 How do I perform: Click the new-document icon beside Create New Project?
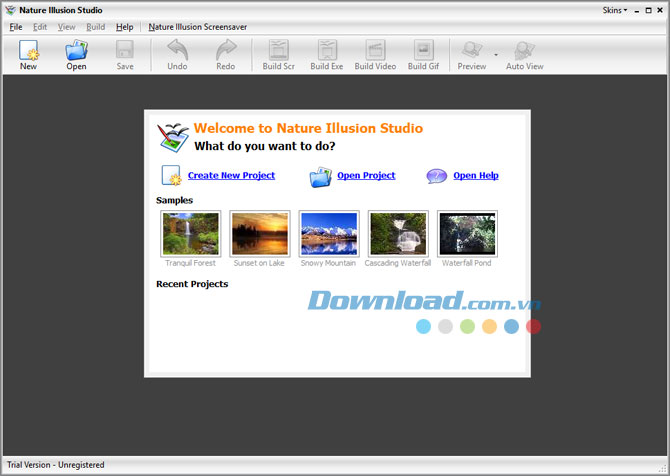(x=171, y=176)
